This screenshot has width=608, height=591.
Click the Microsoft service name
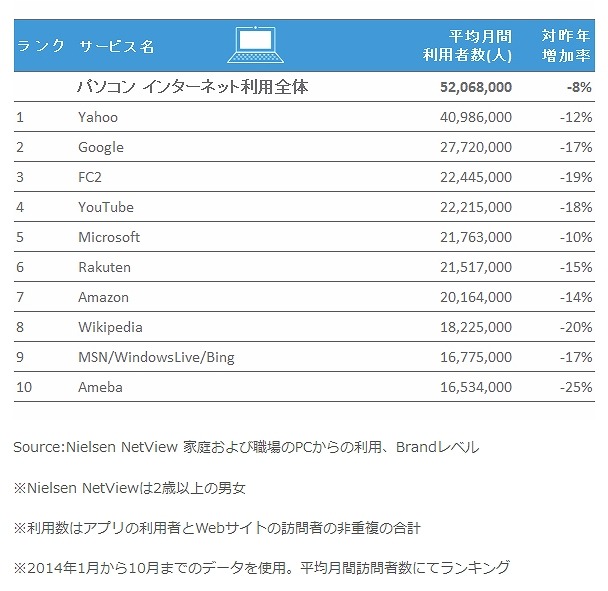click(109, 237)
